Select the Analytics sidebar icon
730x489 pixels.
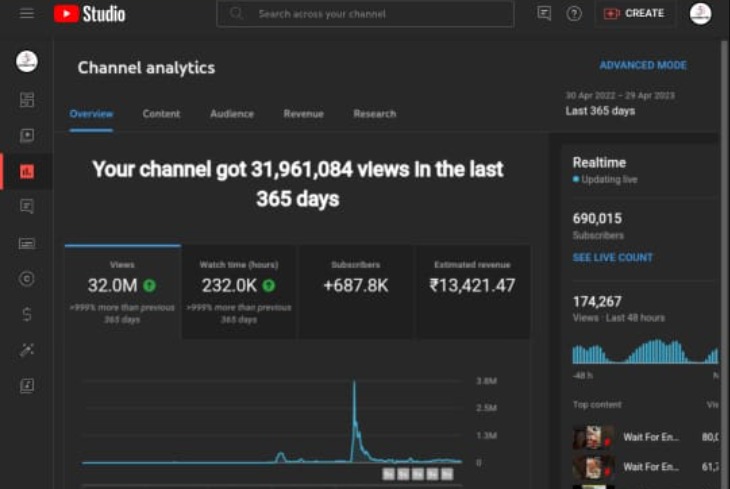tap(27, 171)
